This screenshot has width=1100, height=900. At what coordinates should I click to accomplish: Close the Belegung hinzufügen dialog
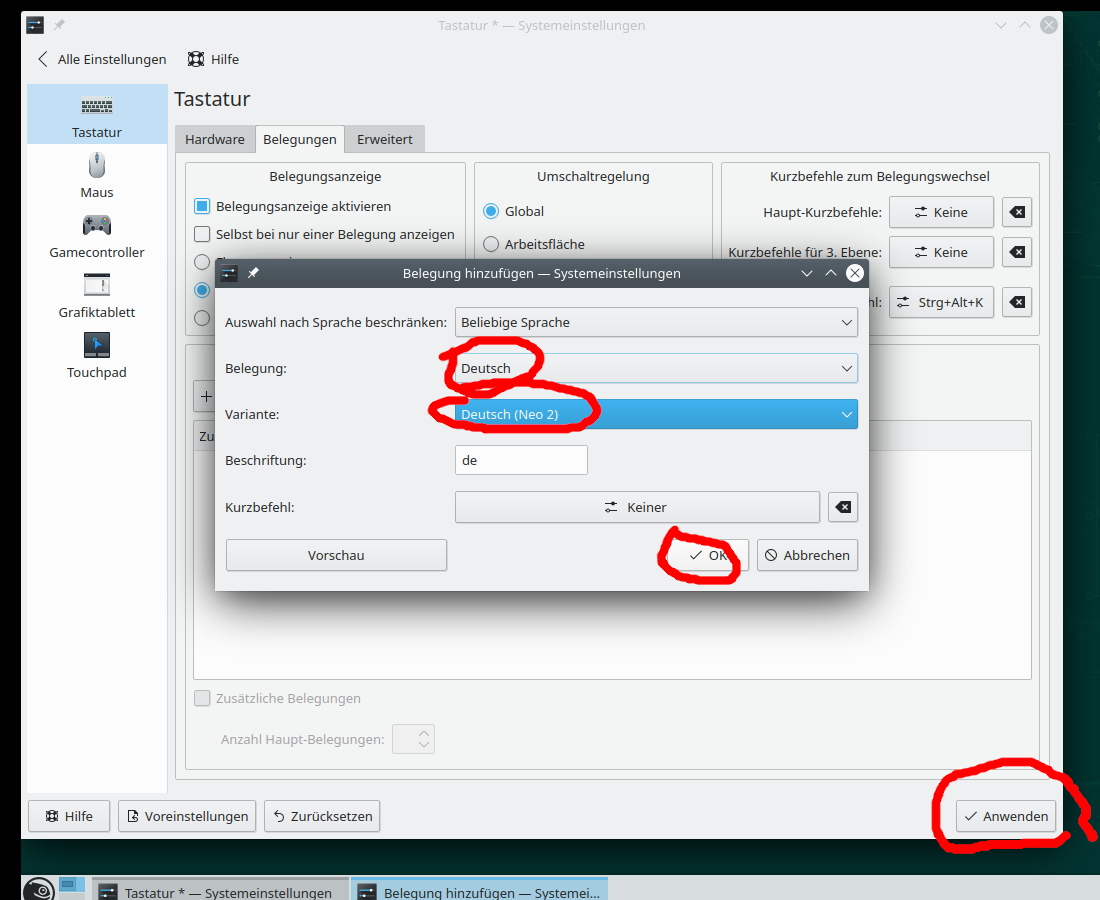click(x=854, y=273)
